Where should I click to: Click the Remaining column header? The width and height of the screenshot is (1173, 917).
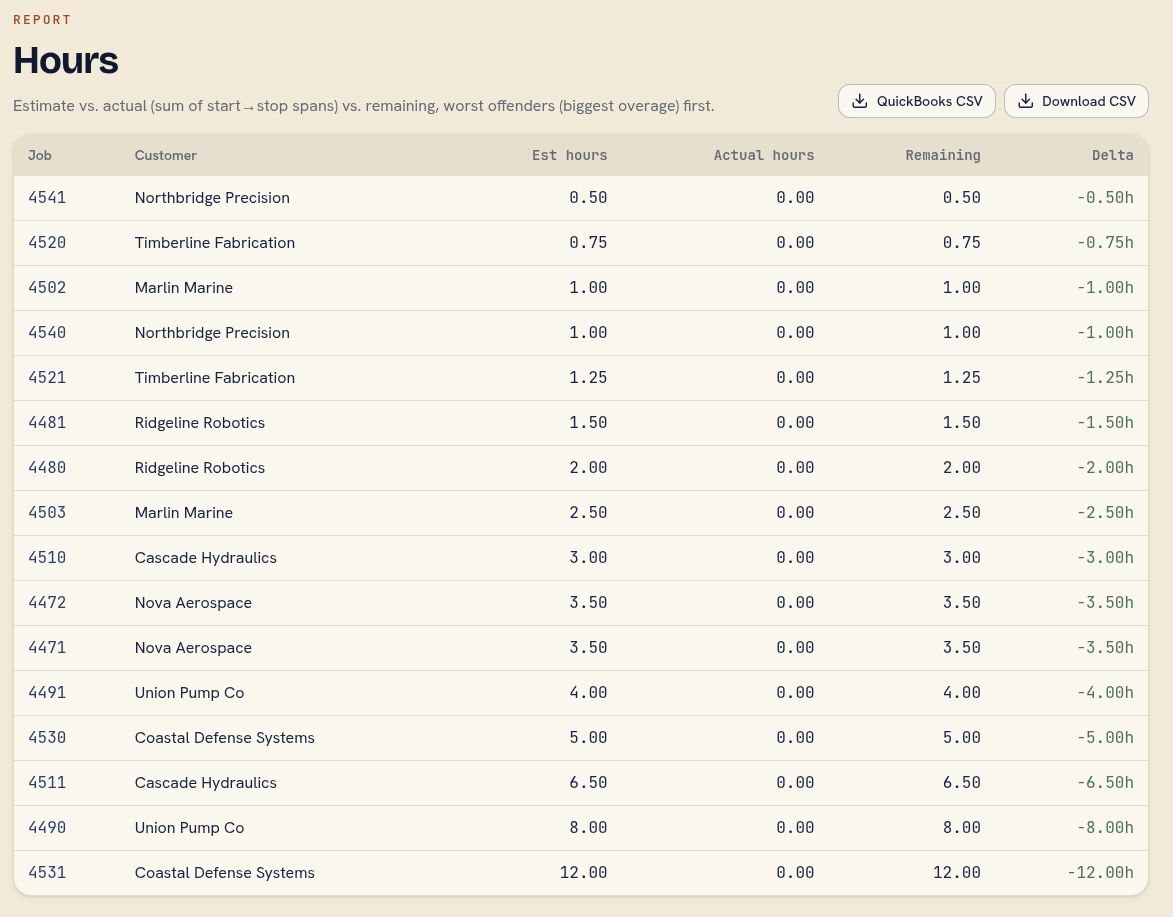[943, 156]
